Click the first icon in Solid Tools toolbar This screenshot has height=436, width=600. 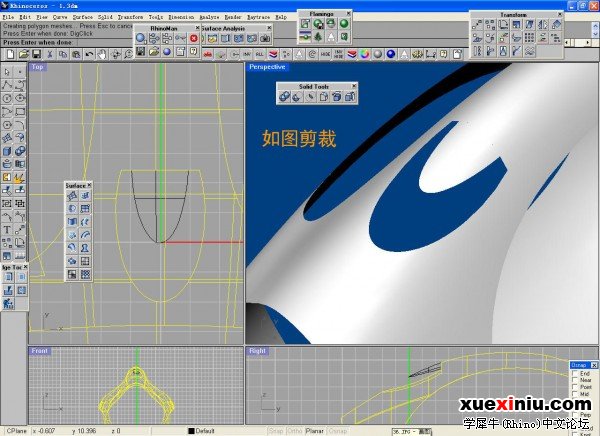(x=284, y=96)
